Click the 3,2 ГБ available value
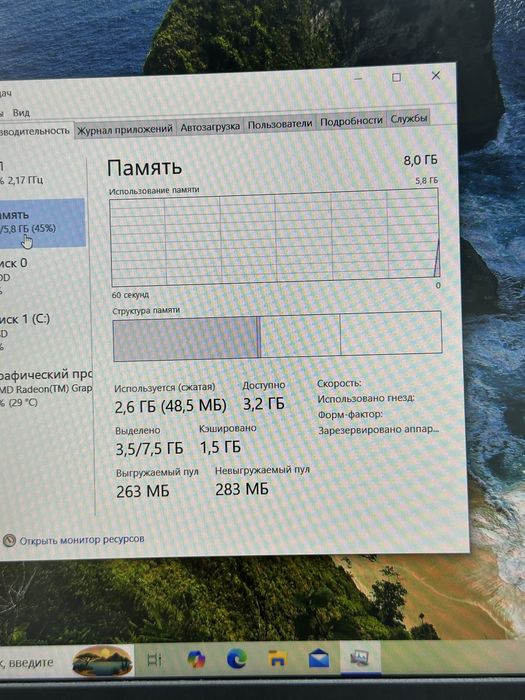This screenshot has height=700, width=525. (x=264, y=404)
